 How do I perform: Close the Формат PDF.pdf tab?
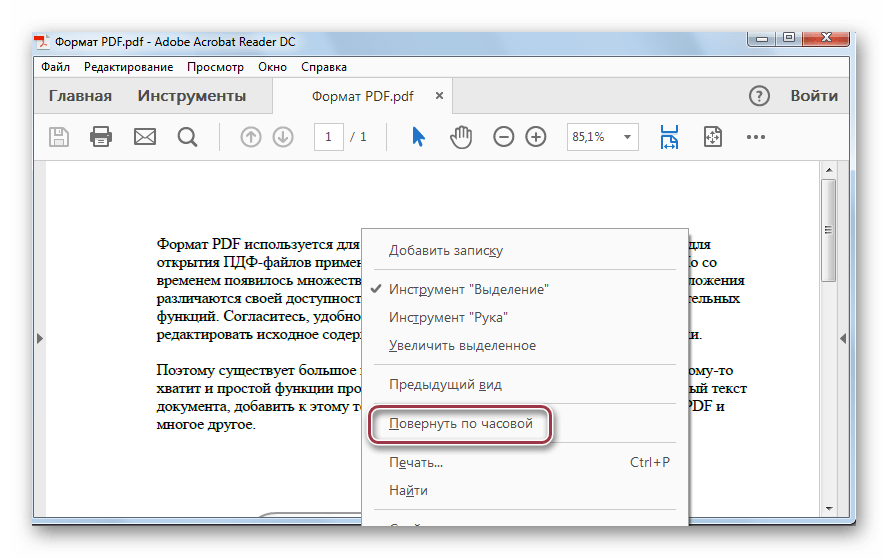[x=439, y=96]
